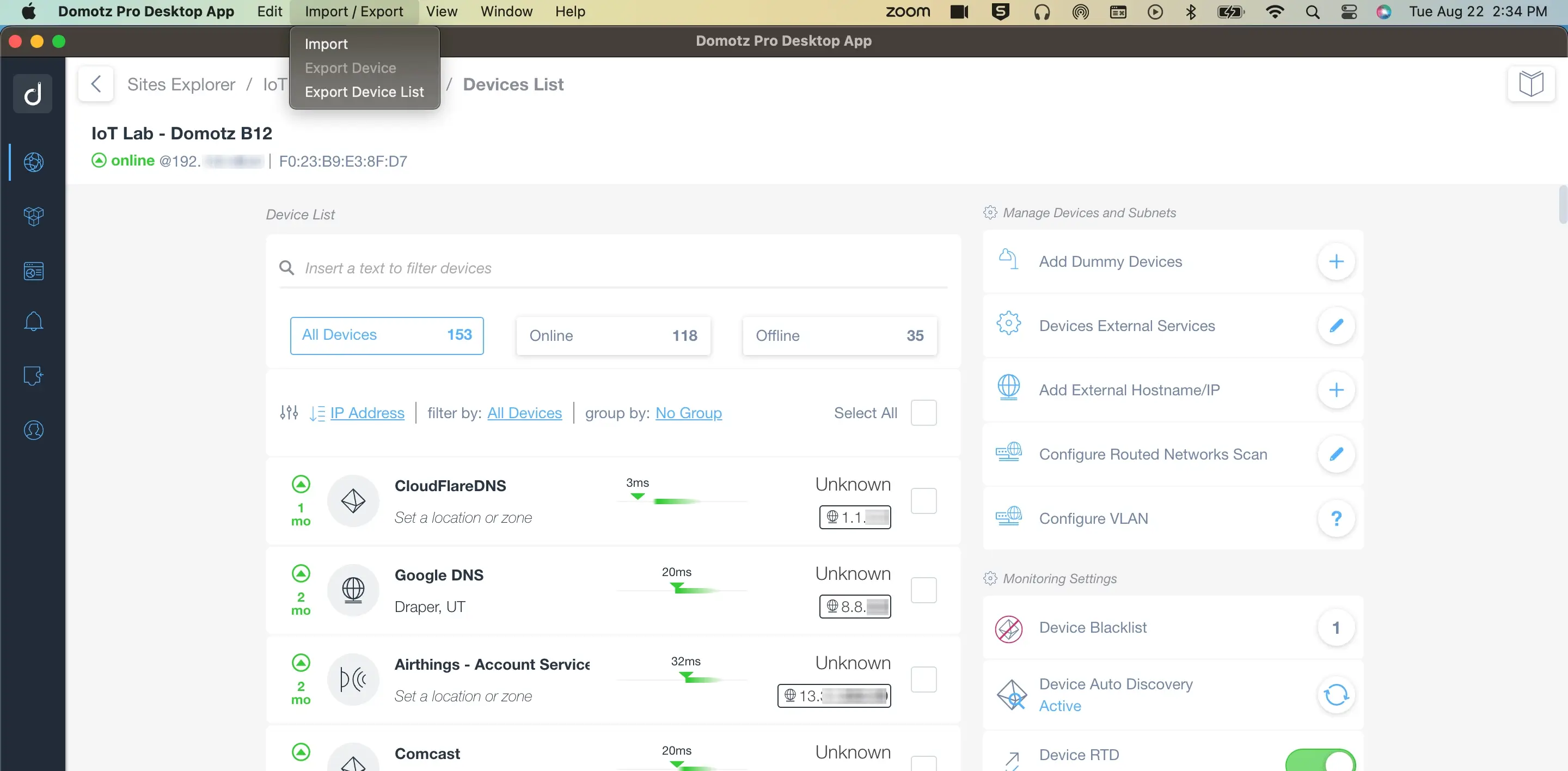
Task: Click the Domotz logo in sidebar
Action: (x=33, y=93)
